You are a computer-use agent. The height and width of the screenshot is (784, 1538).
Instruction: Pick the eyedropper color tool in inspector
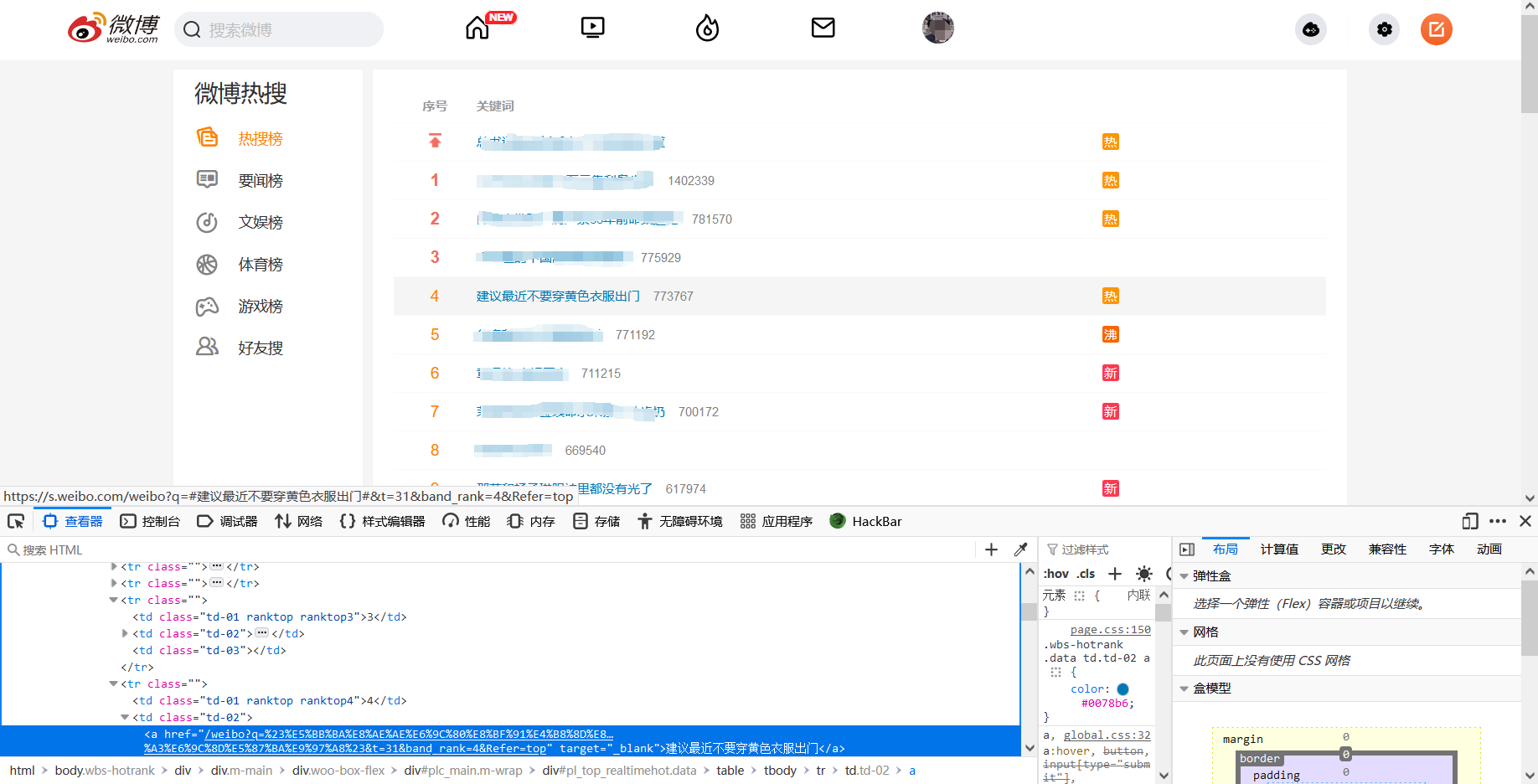click(1020, 549)
